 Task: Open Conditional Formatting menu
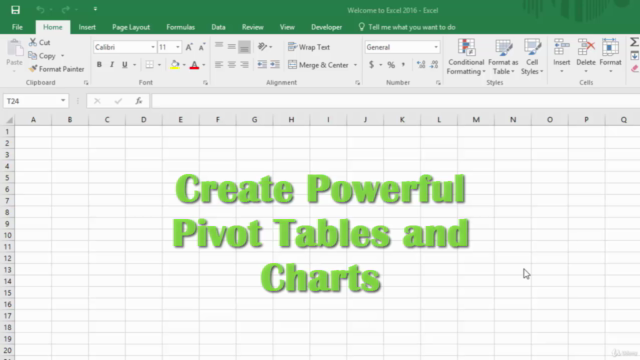[x=466, y=57]
